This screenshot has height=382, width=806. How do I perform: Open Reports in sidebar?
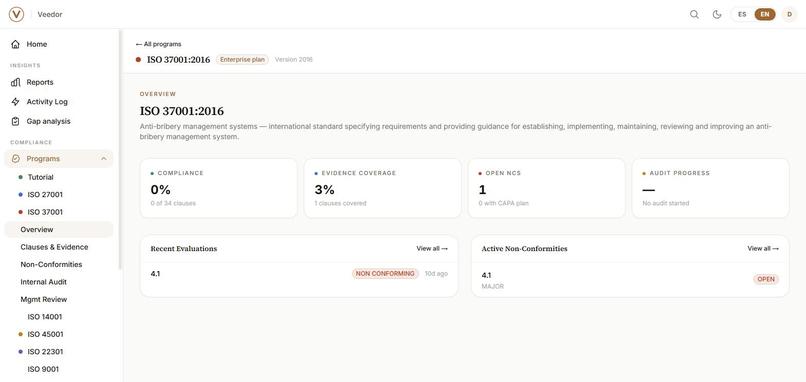point(59,82)
